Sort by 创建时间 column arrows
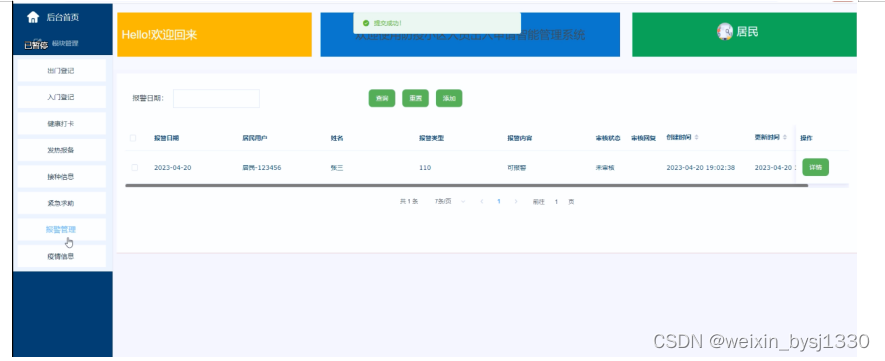885x361 pixels. 696,138
